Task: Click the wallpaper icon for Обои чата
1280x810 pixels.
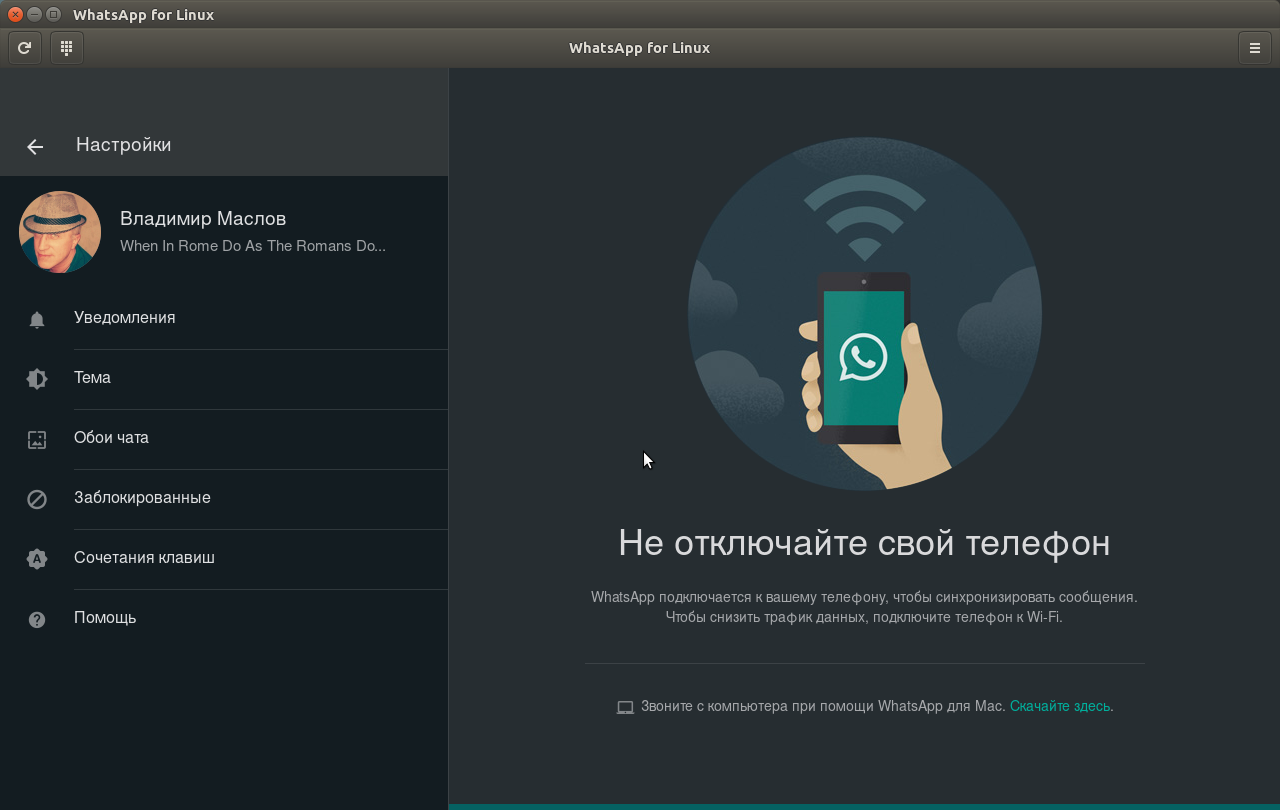Action: [x=37, y=439]
